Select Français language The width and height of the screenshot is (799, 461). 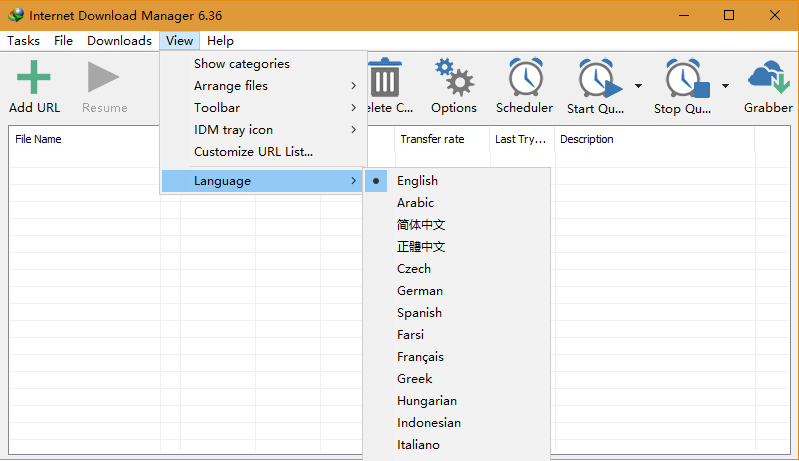point(457,357)
